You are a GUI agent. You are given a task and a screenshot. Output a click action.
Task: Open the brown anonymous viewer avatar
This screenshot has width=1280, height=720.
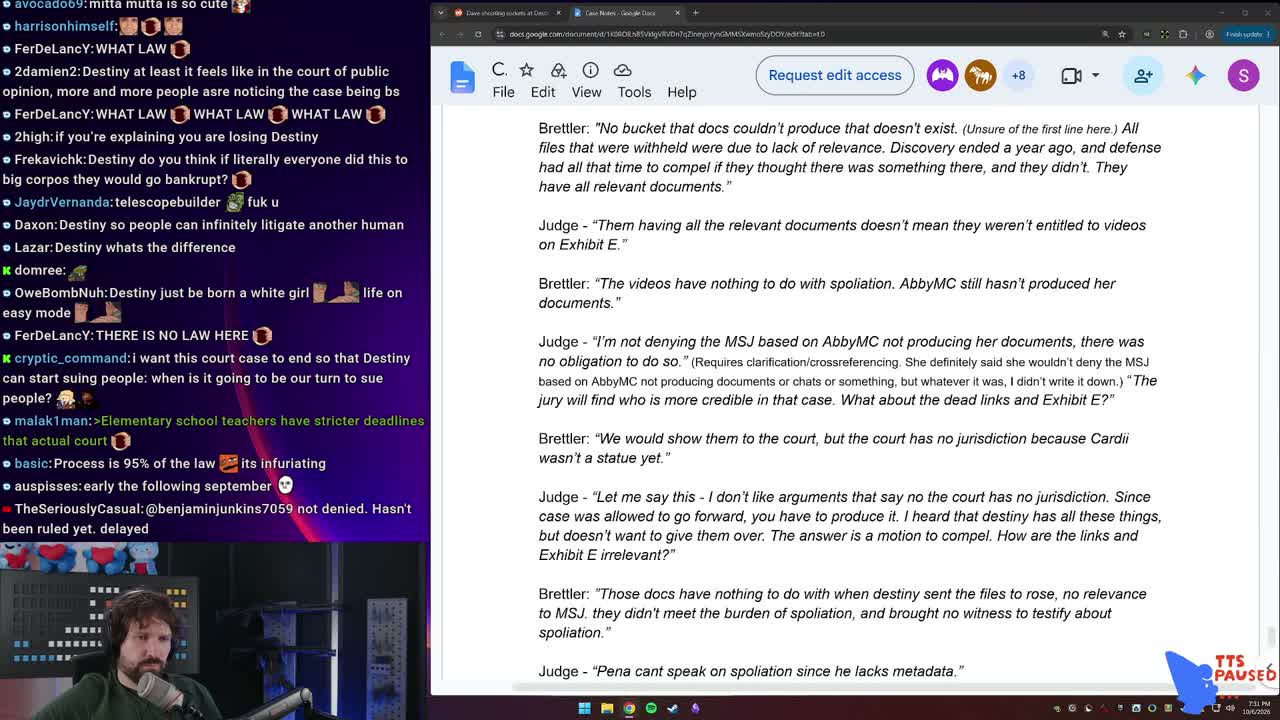[x=980, y=75]
